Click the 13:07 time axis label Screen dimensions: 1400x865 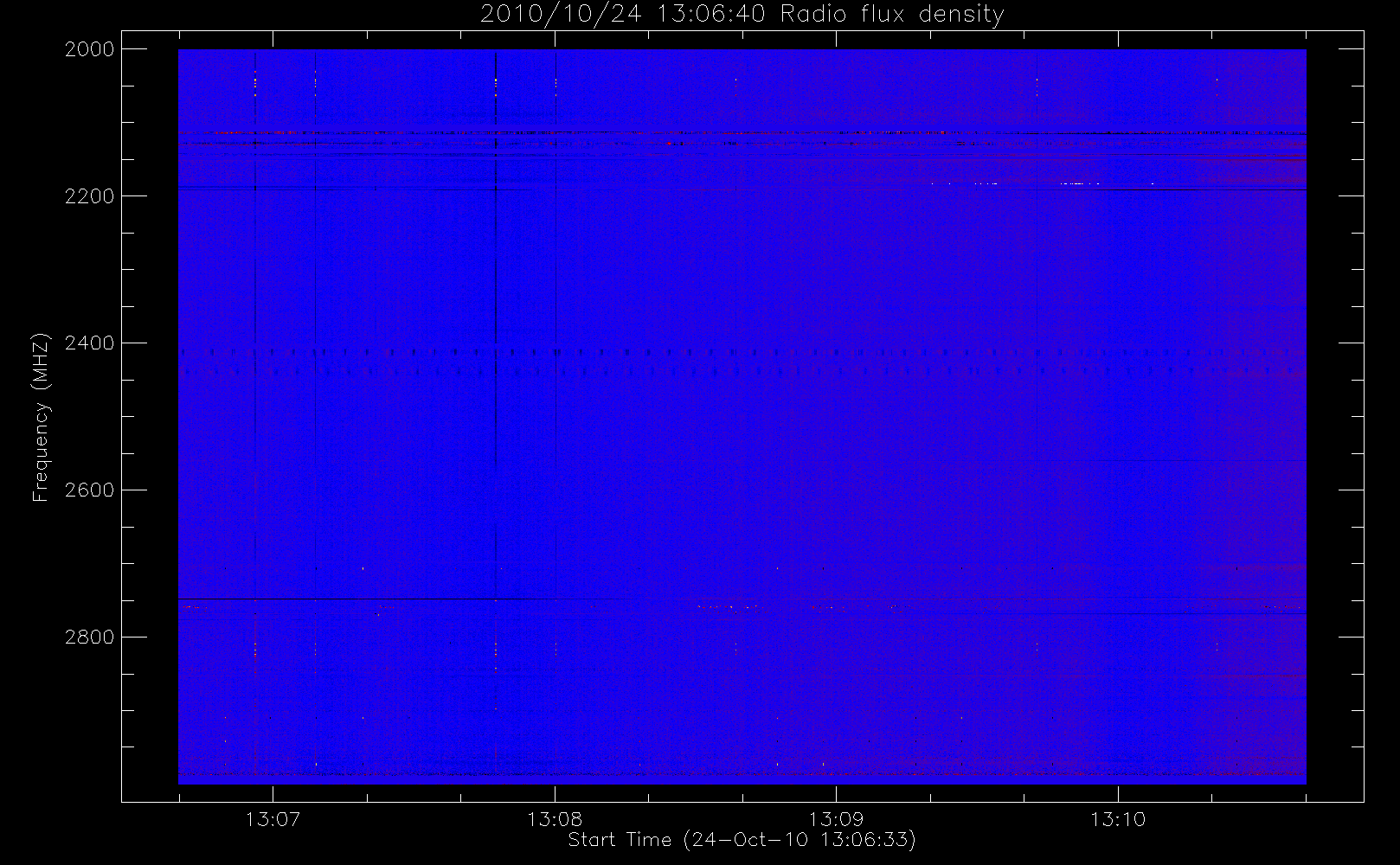[273, 819]
